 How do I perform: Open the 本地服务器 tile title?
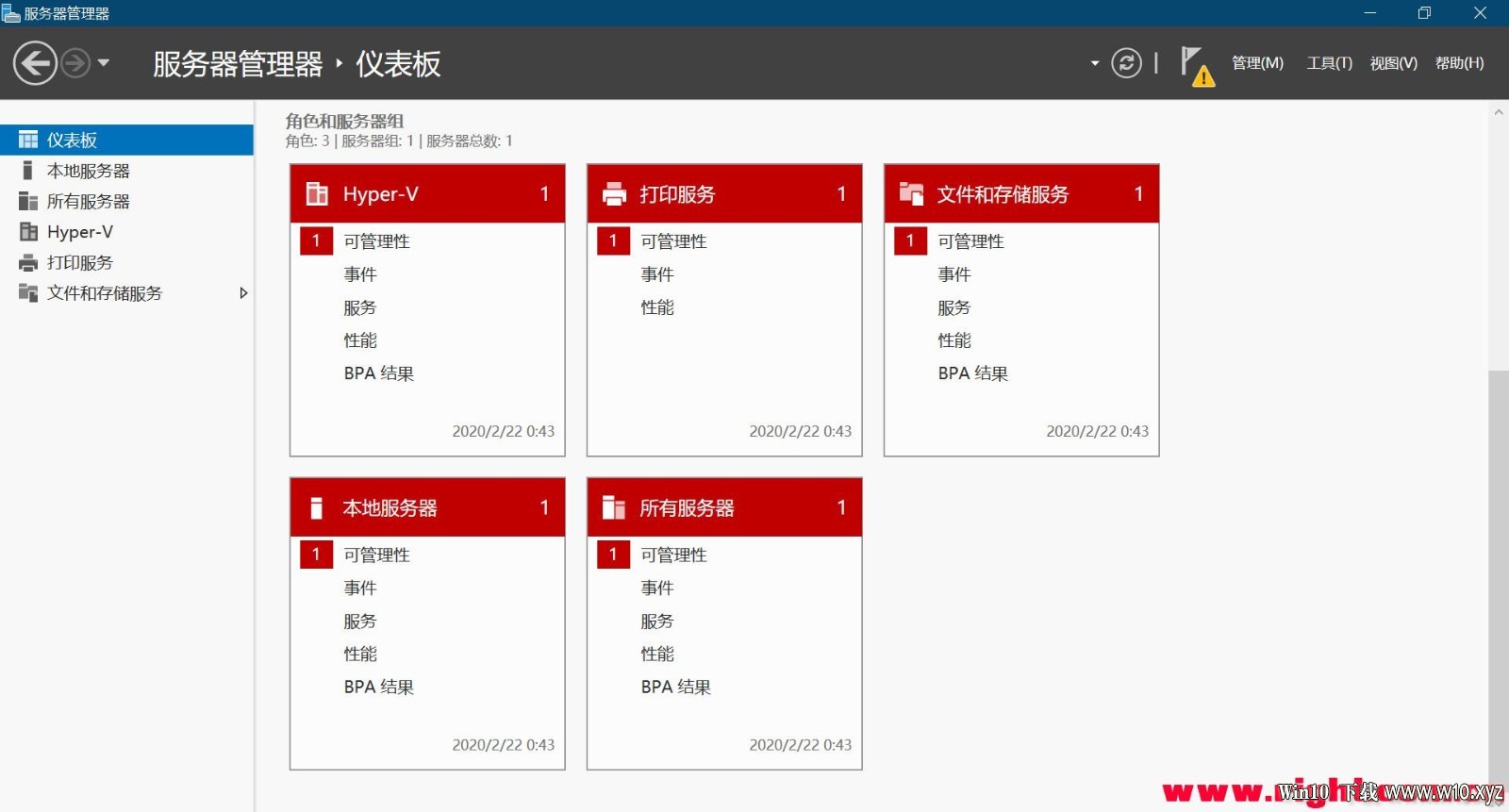click(390, 507)
